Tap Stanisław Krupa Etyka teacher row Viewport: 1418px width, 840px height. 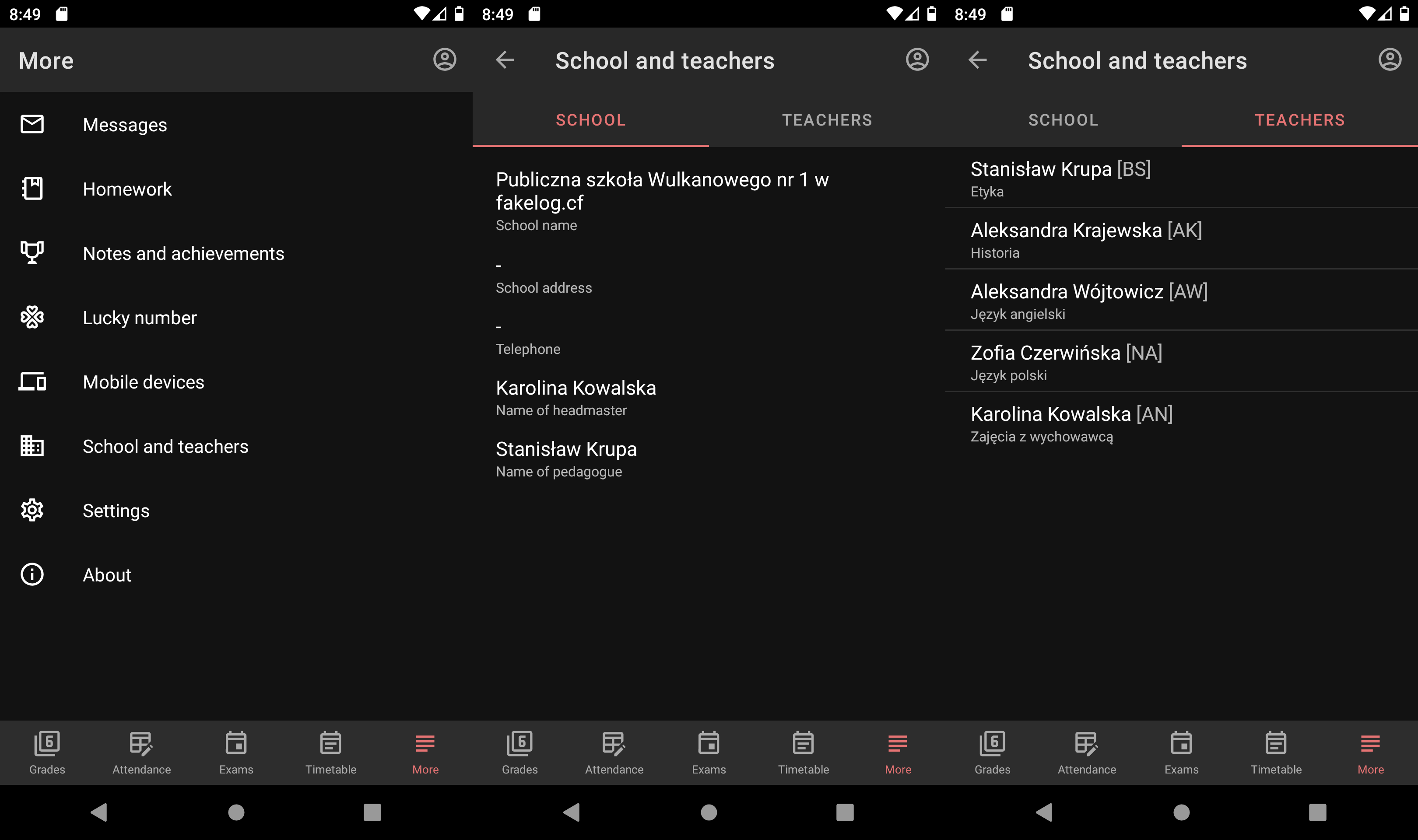[x=1060, y=178]
